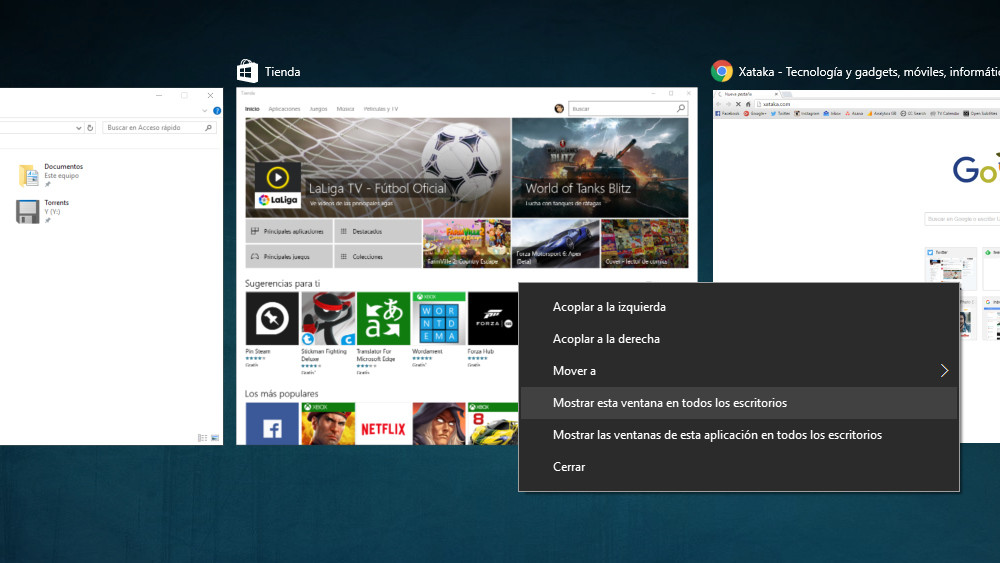Click the user avatar in Tienda header
Screen dimensions: 1000x563
[x=559, y=108]
